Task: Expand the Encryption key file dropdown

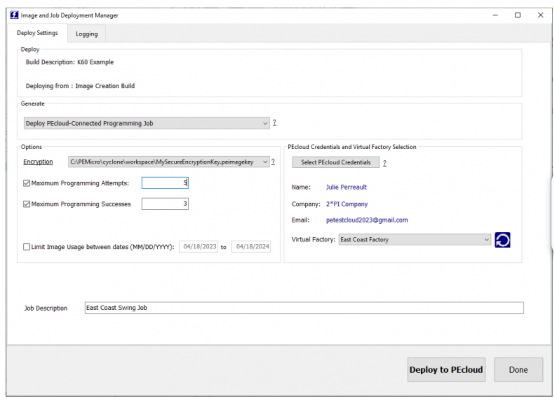Action: (169, 162)
